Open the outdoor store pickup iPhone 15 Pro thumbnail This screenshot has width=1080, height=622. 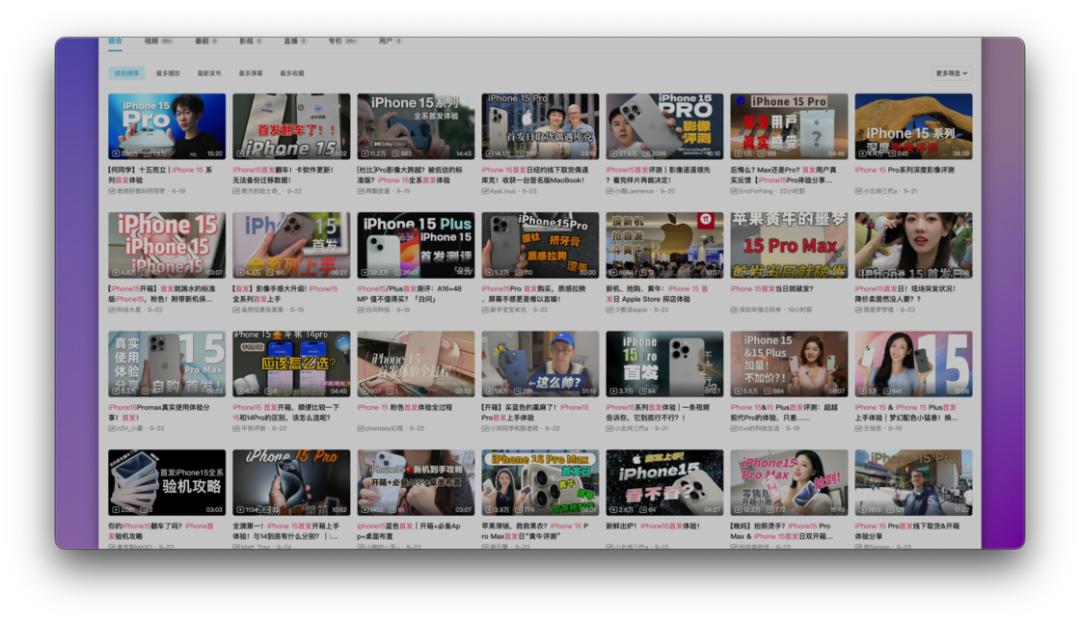(913, 483)
